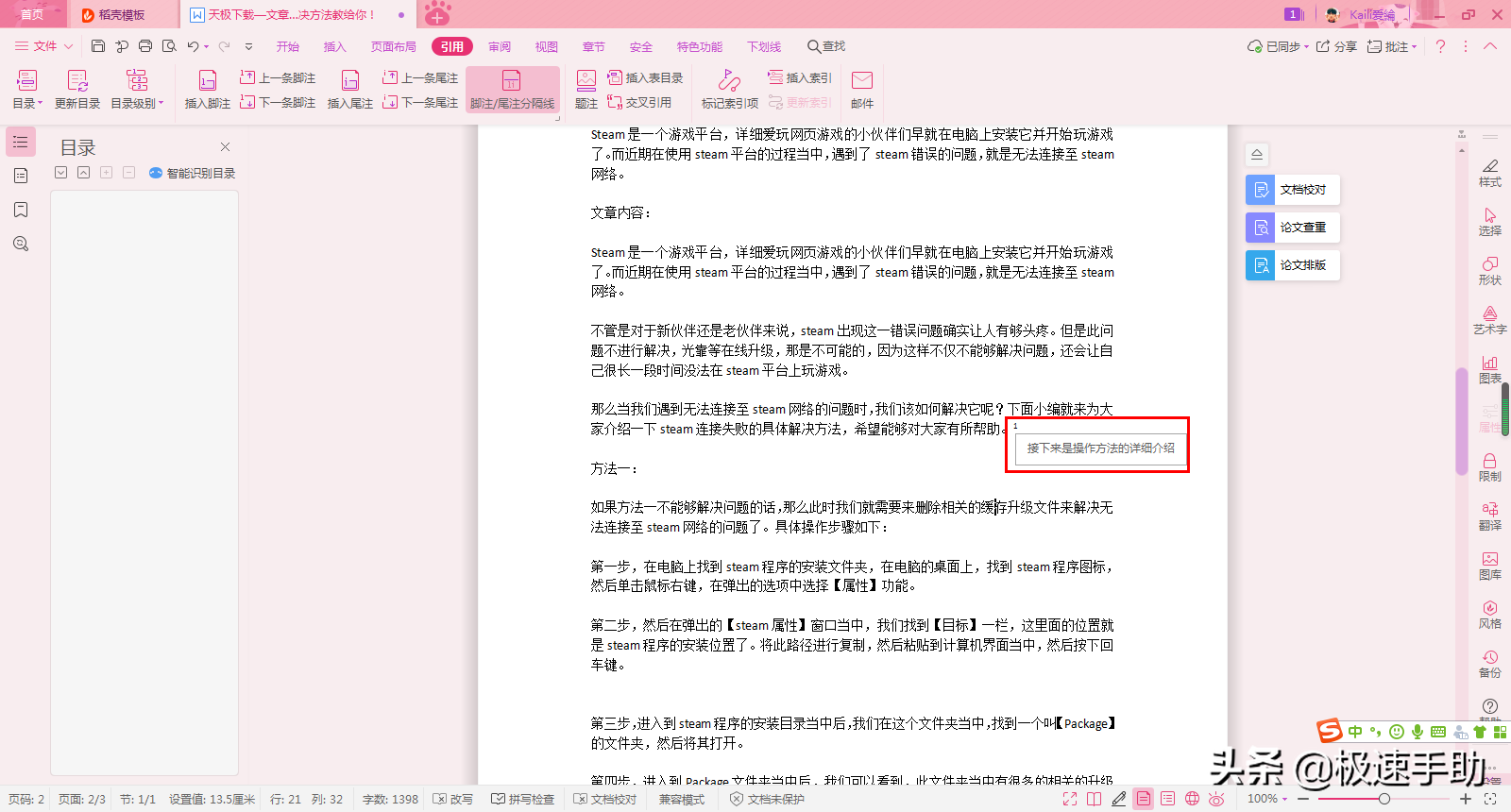Image resolution: width=1511 pixels, height=812 pixels.
Task: Open the 文件 menu dropdown
Action: 43,46
